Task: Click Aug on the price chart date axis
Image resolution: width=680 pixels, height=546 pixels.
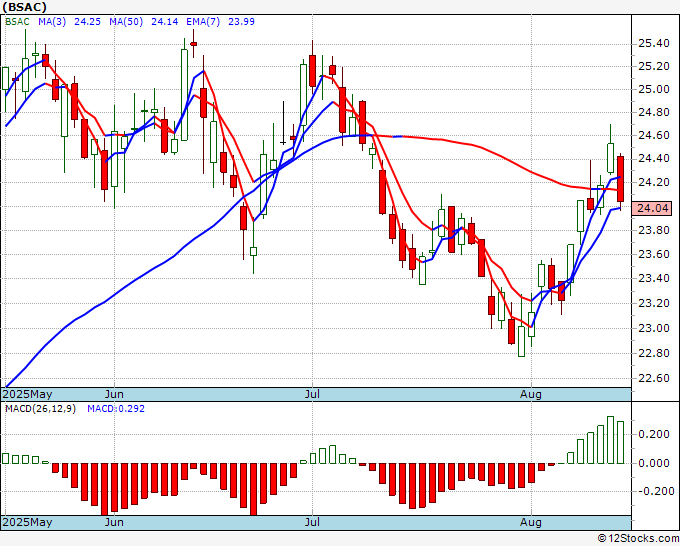Action: (531, 394)
